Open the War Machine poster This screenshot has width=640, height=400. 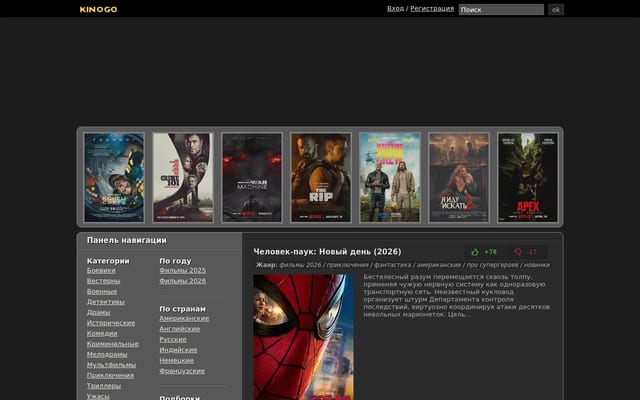(252, 178)
